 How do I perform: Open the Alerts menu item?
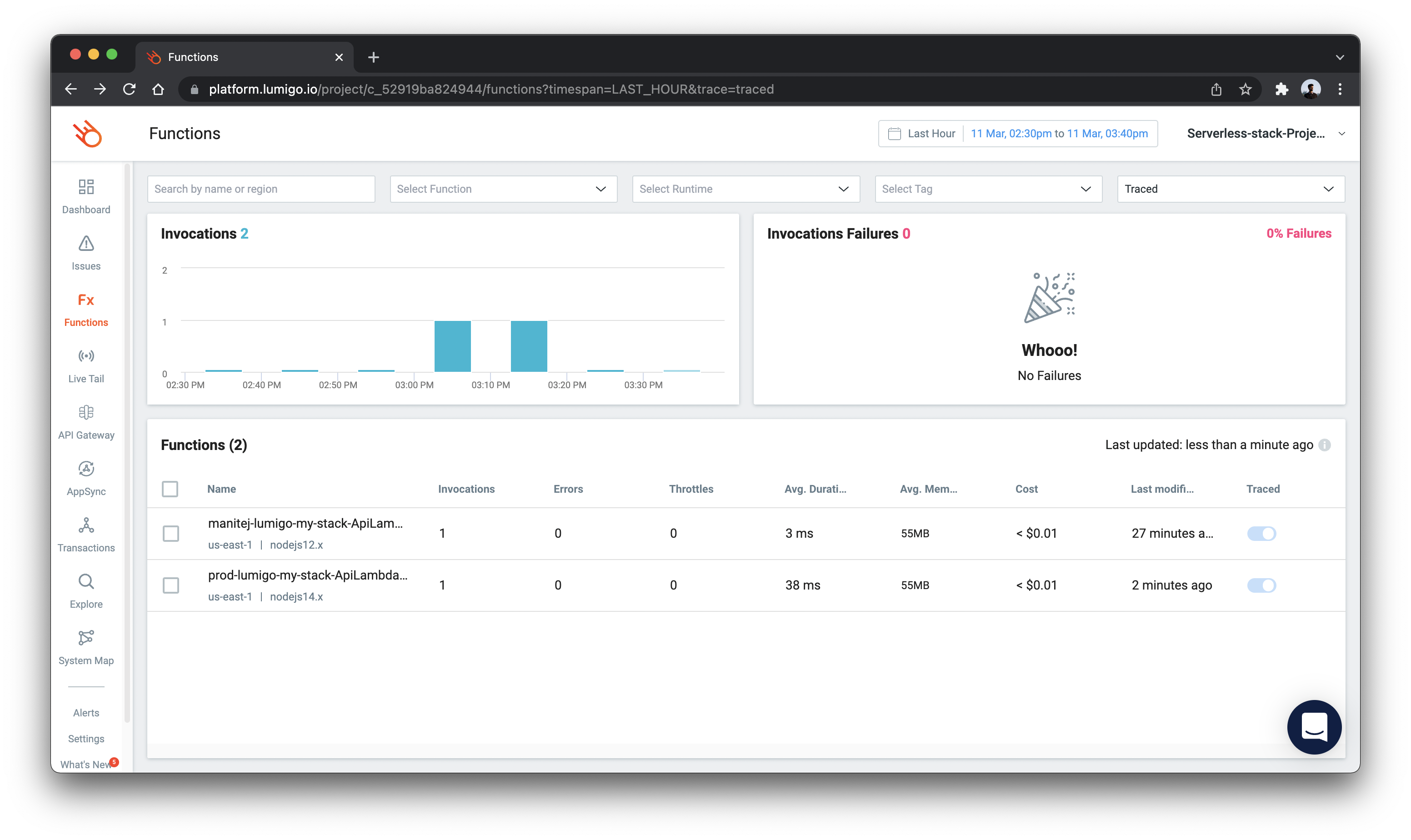click(86, 713)
